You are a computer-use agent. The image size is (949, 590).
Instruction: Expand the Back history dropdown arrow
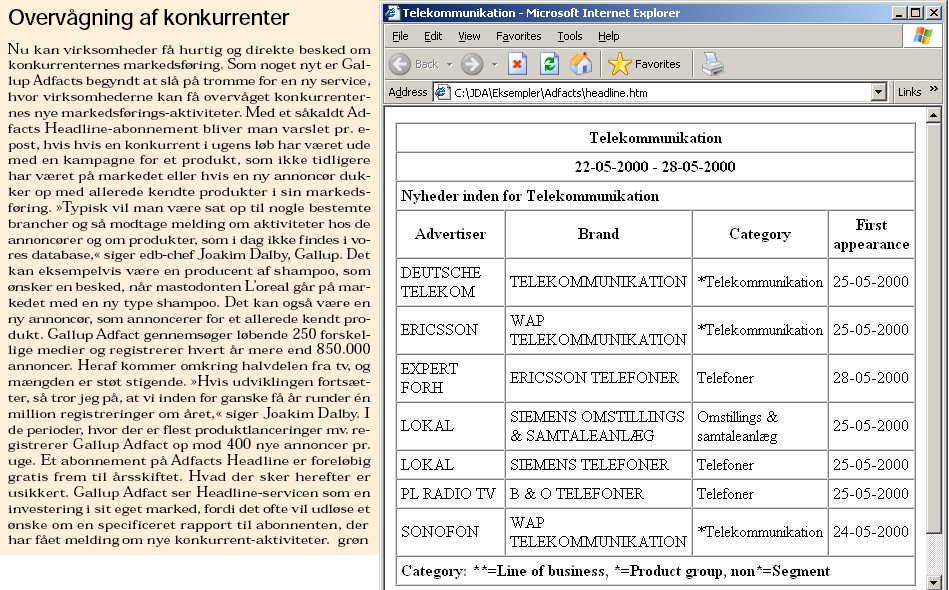449,64
